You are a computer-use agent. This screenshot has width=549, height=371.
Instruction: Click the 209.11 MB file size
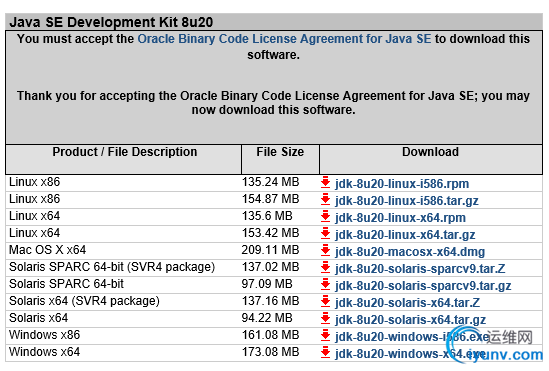(x=270, y=250)
